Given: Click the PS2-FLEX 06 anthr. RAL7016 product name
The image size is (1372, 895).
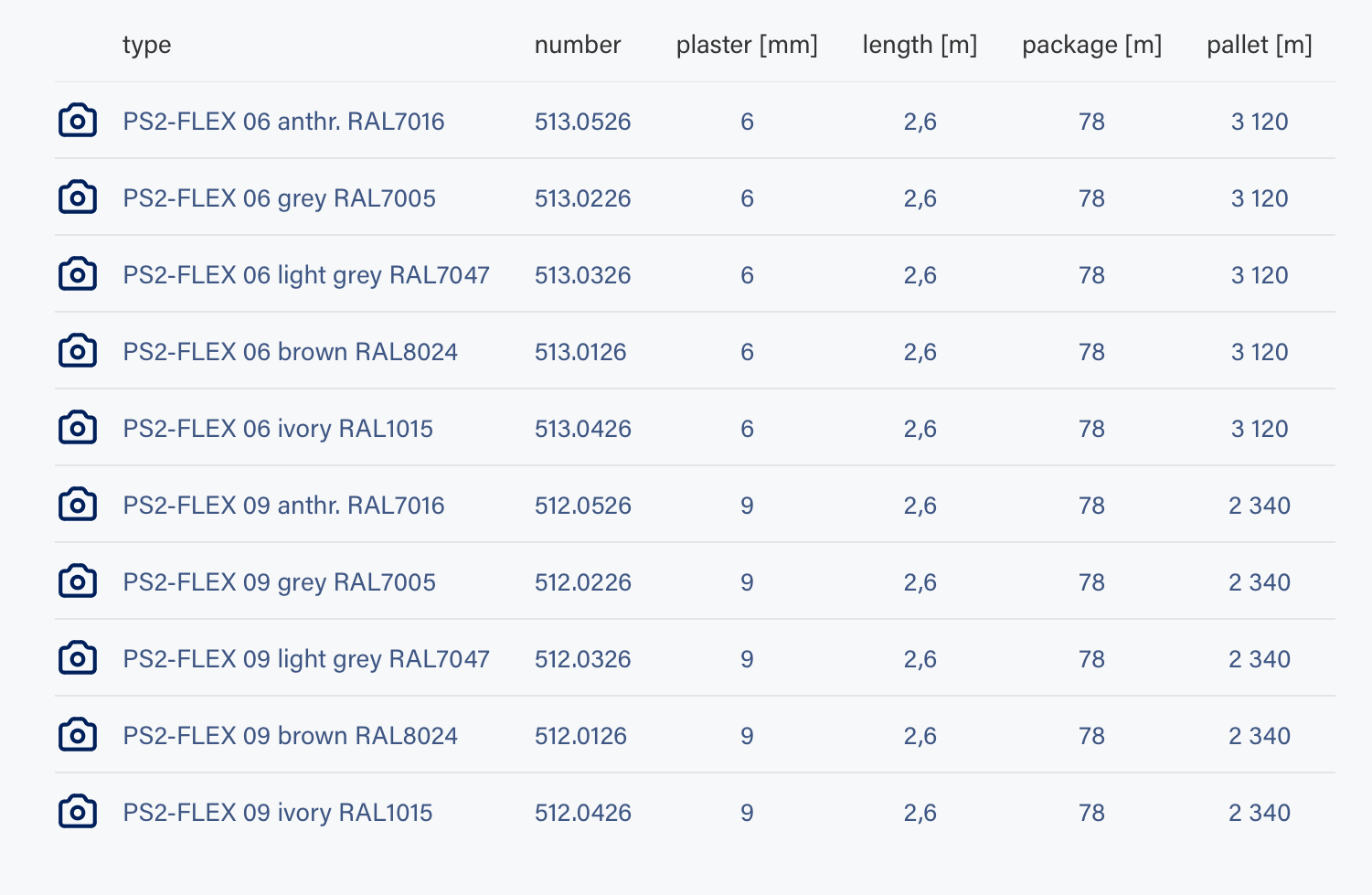Looking at the screenshot, I should point(283,122).
